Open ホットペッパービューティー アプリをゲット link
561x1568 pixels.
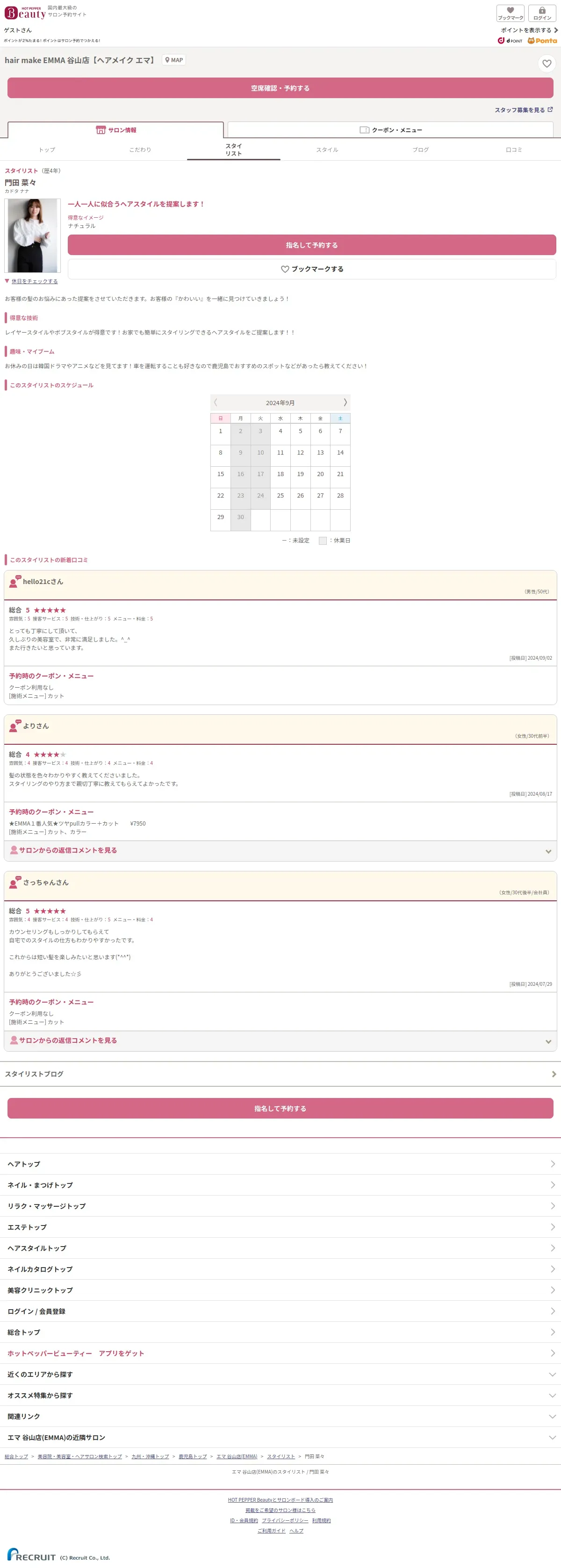[x=280, y=1353]
